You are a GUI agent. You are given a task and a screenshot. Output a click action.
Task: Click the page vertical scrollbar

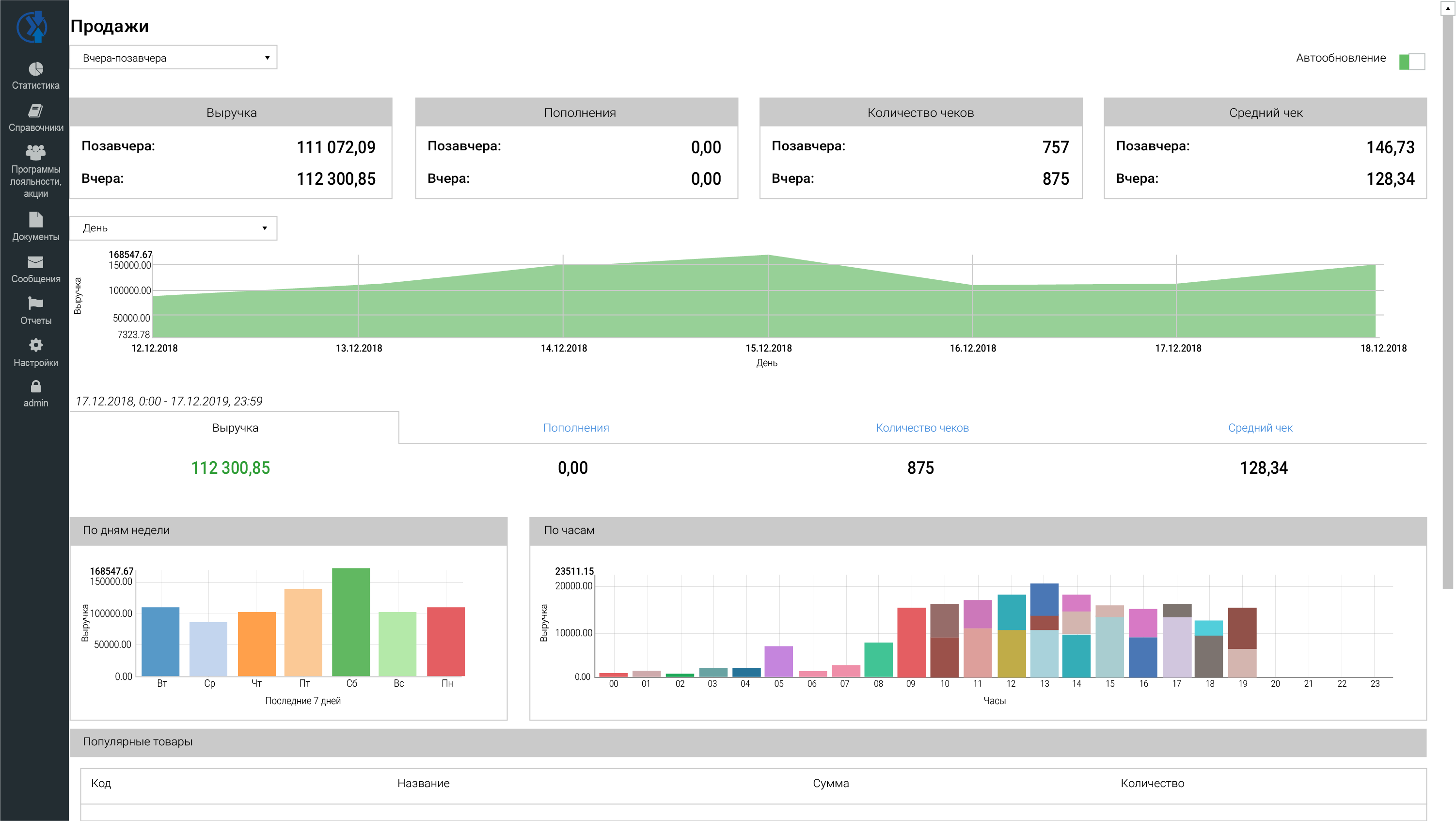(1448, 303)
